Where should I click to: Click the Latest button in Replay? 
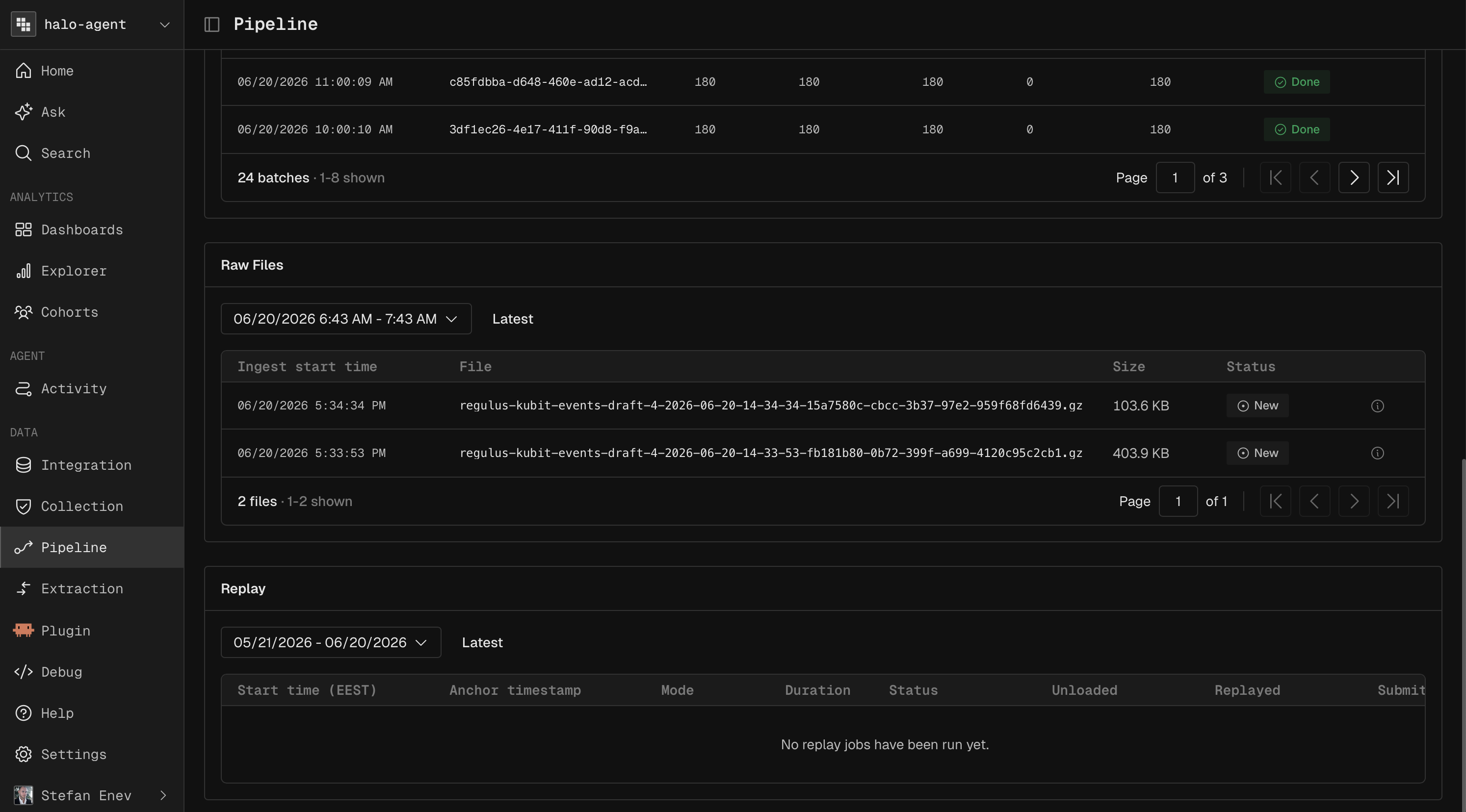point(482,642)
